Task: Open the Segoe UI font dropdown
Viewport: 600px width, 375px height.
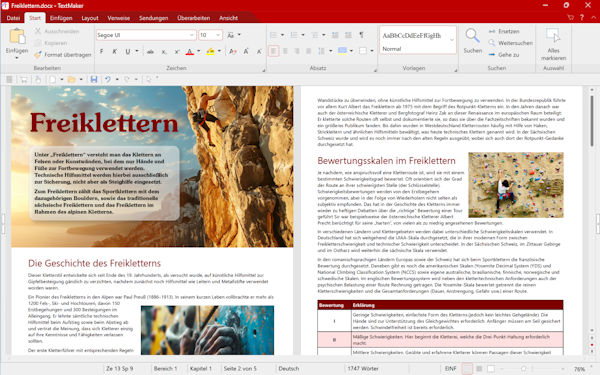Action: point(192,35)
